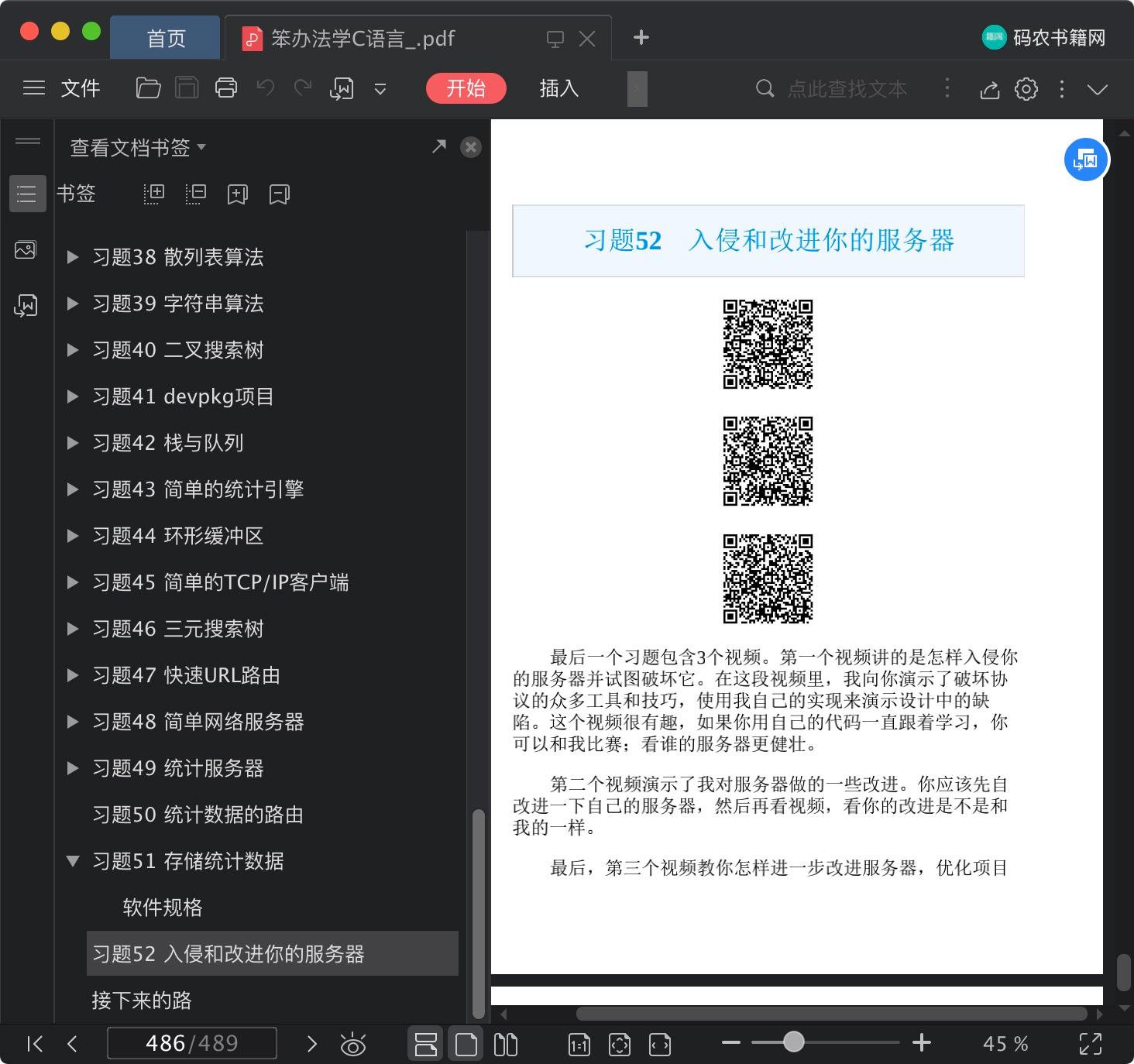Zoom in with plus button
Viewport: 1134px width, 1064px height.
click(x=921, y=1043)
